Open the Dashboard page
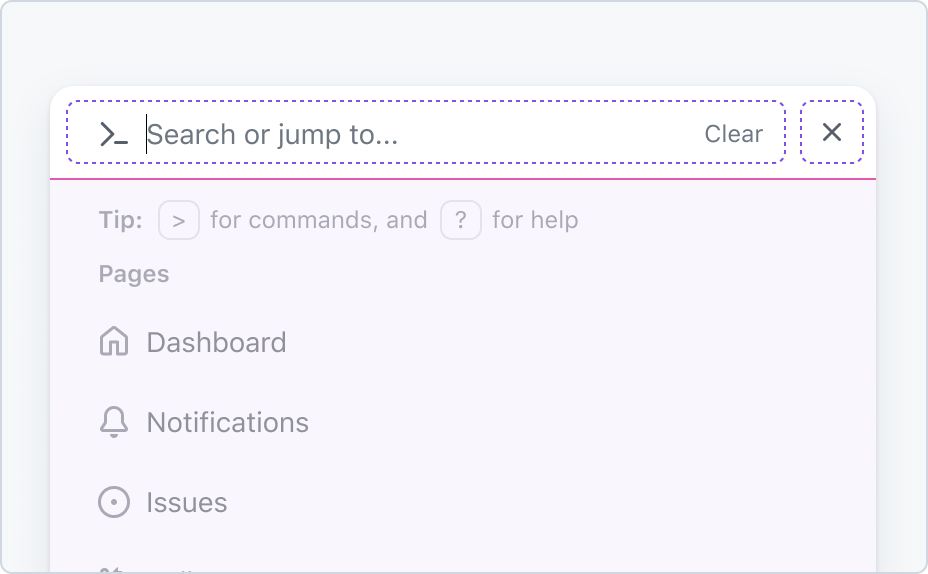The width and height of the screenshot is (928, 574). (463, 343)
